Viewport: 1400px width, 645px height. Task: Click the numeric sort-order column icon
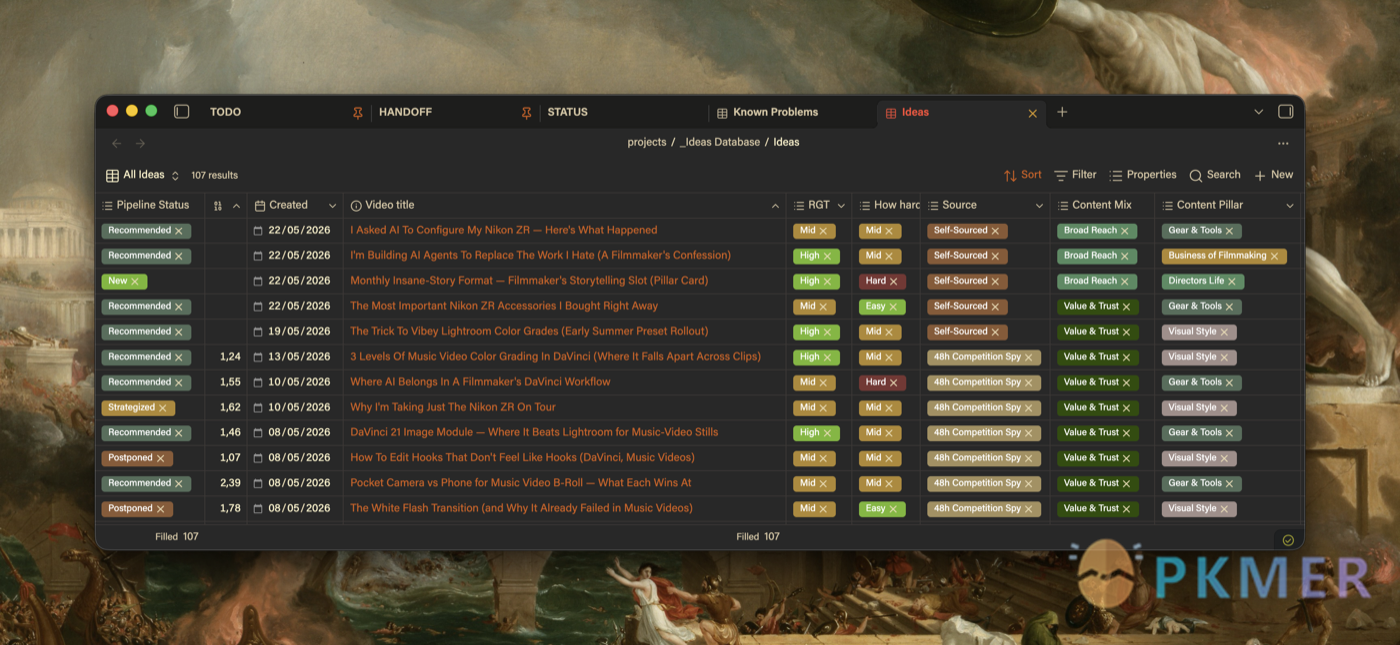pyautogui.click(x=218, y=206)
